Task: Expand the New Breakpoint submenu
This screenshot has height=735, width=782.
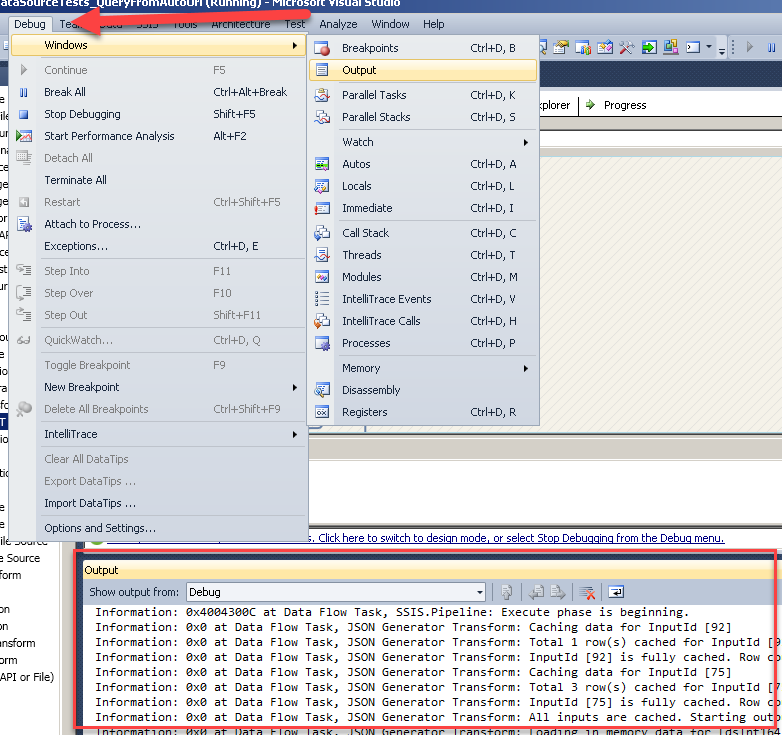Action: (x=158, y=387)
